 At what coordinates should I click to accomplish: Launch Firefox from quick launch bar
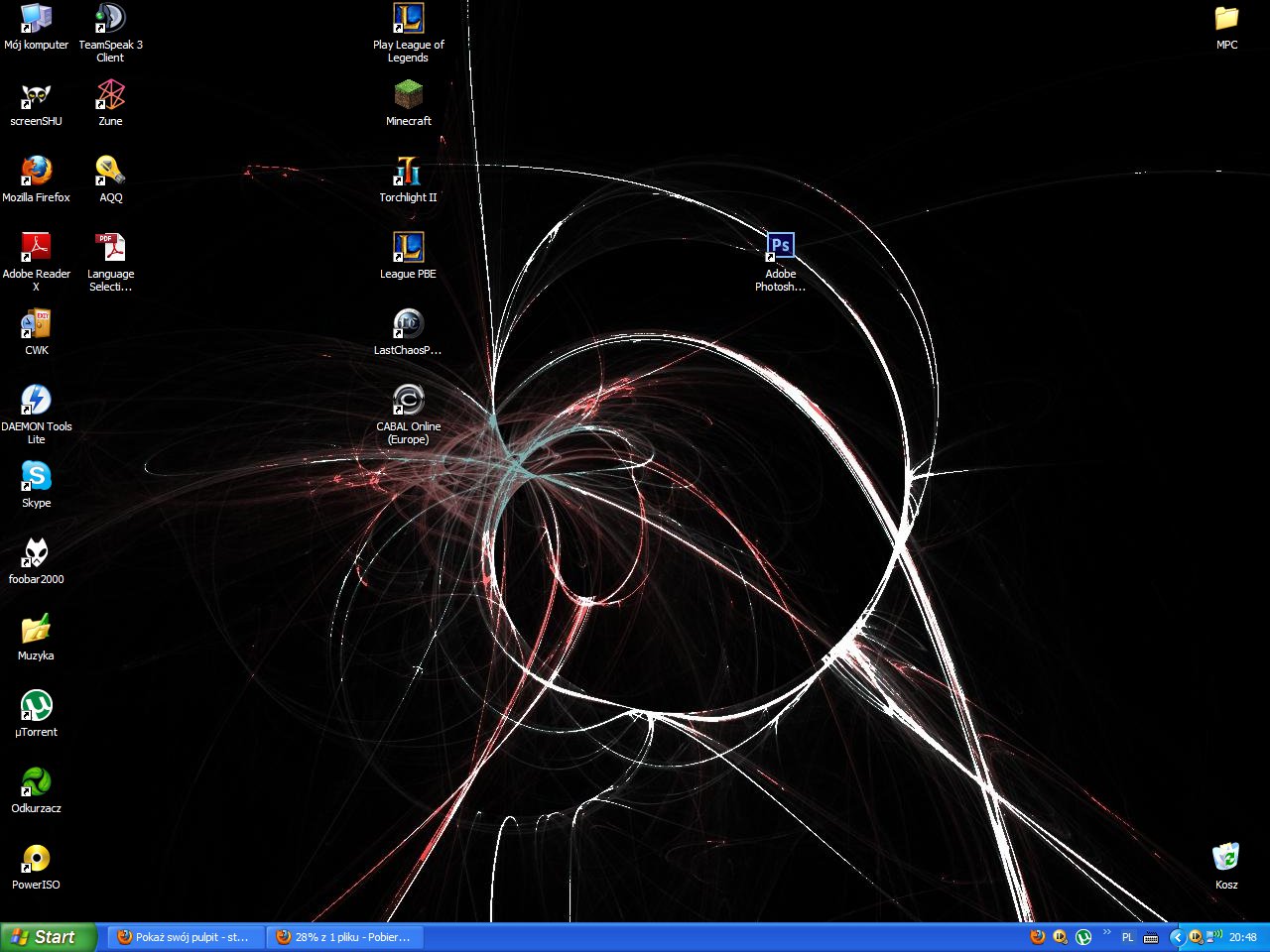(1037, 937)
